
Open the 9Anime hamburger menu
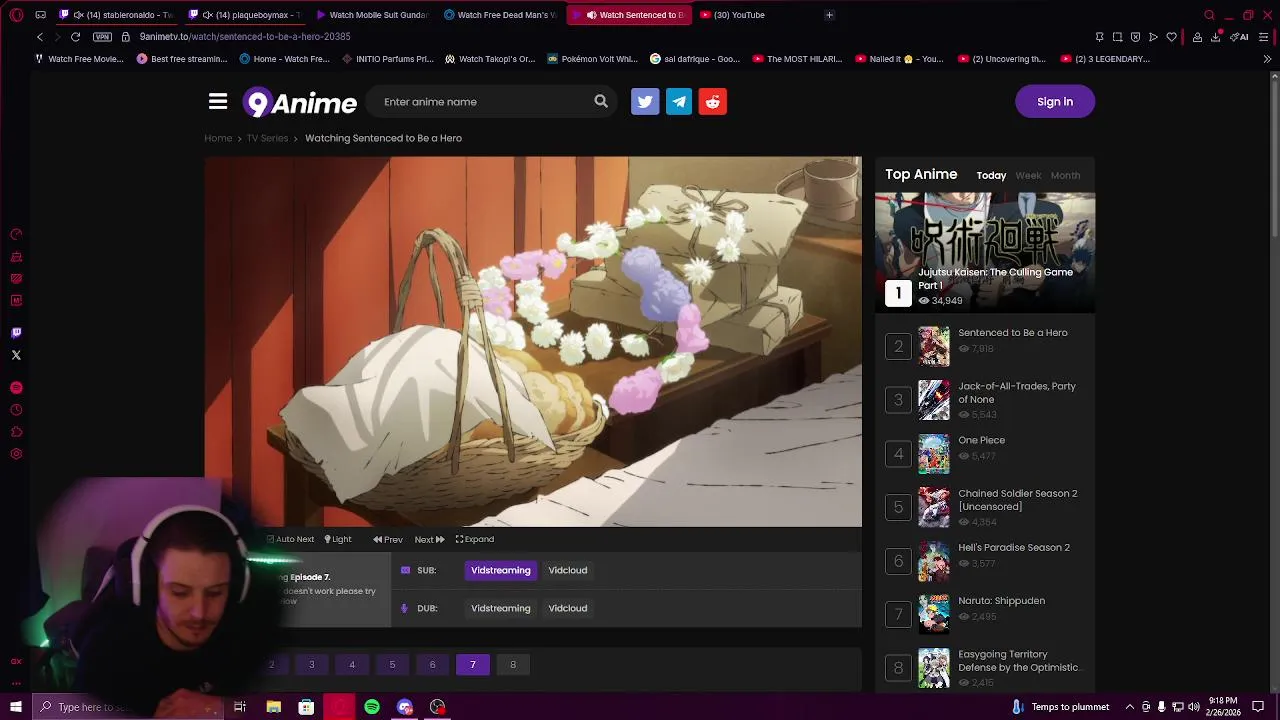[x=218, y=101]
